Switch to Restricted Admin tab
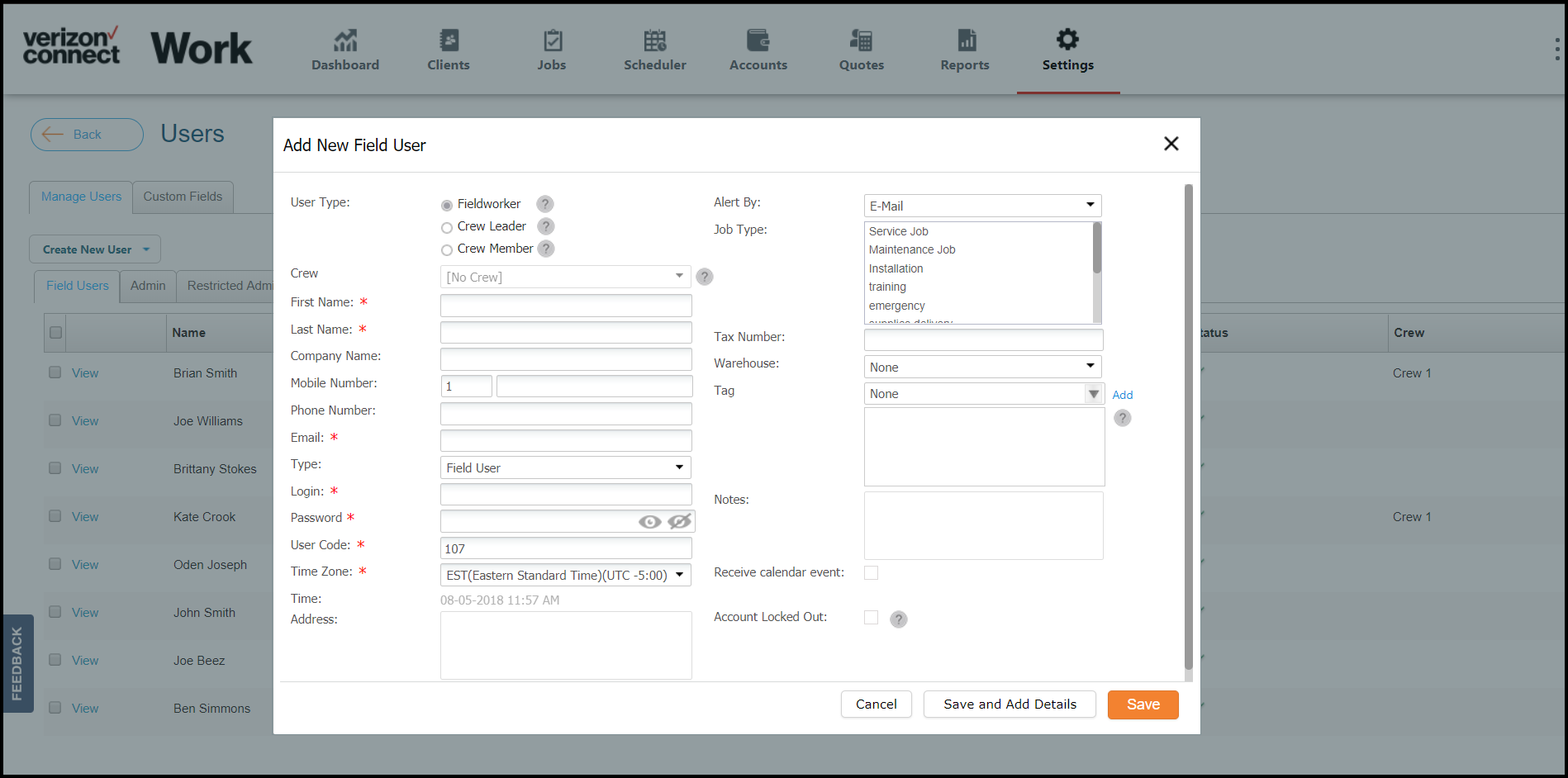 (226, 286)
